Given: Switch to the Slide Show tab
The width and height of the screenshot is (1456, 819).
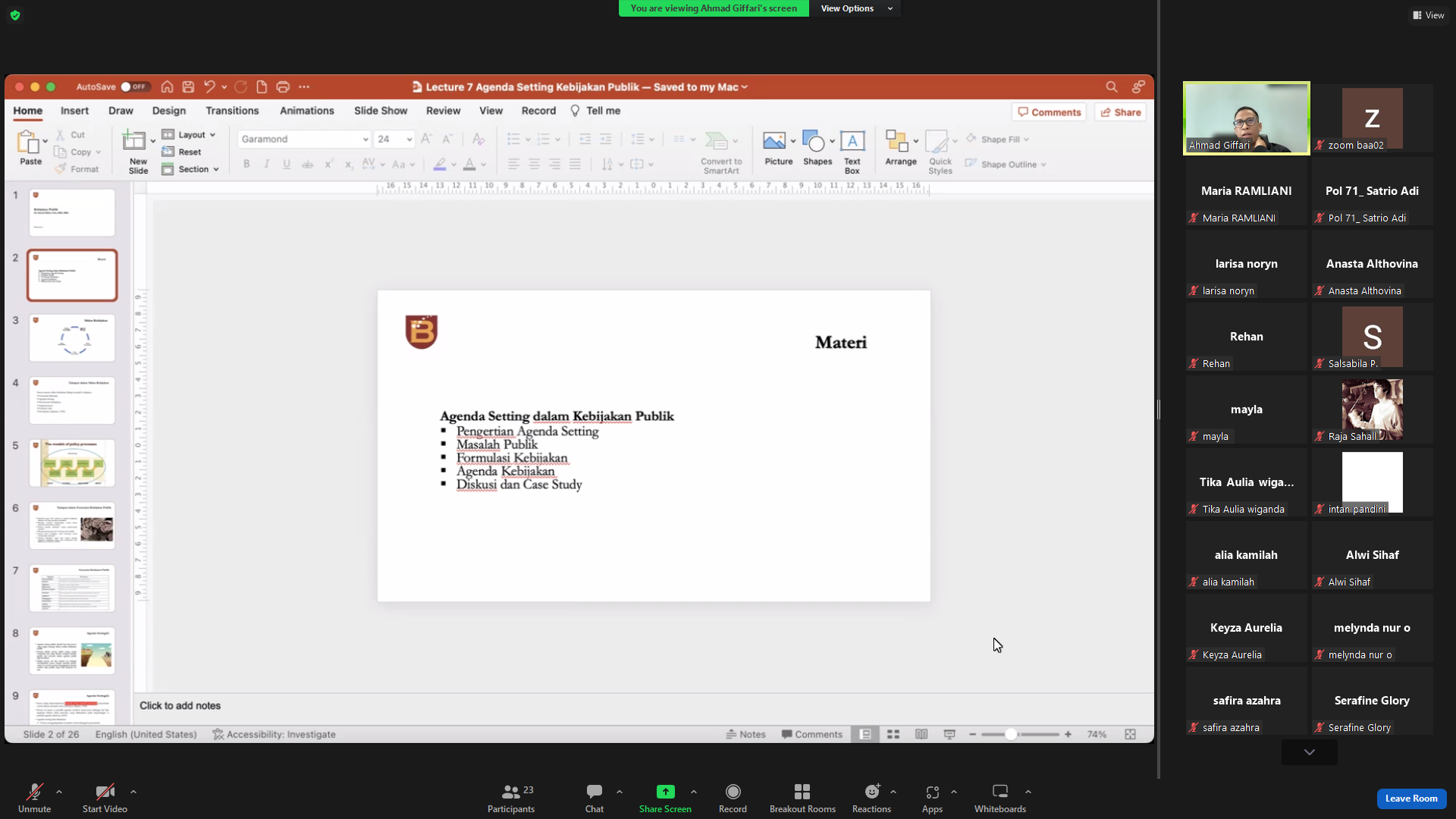Looking at the screenshot, I should [381, 111].
